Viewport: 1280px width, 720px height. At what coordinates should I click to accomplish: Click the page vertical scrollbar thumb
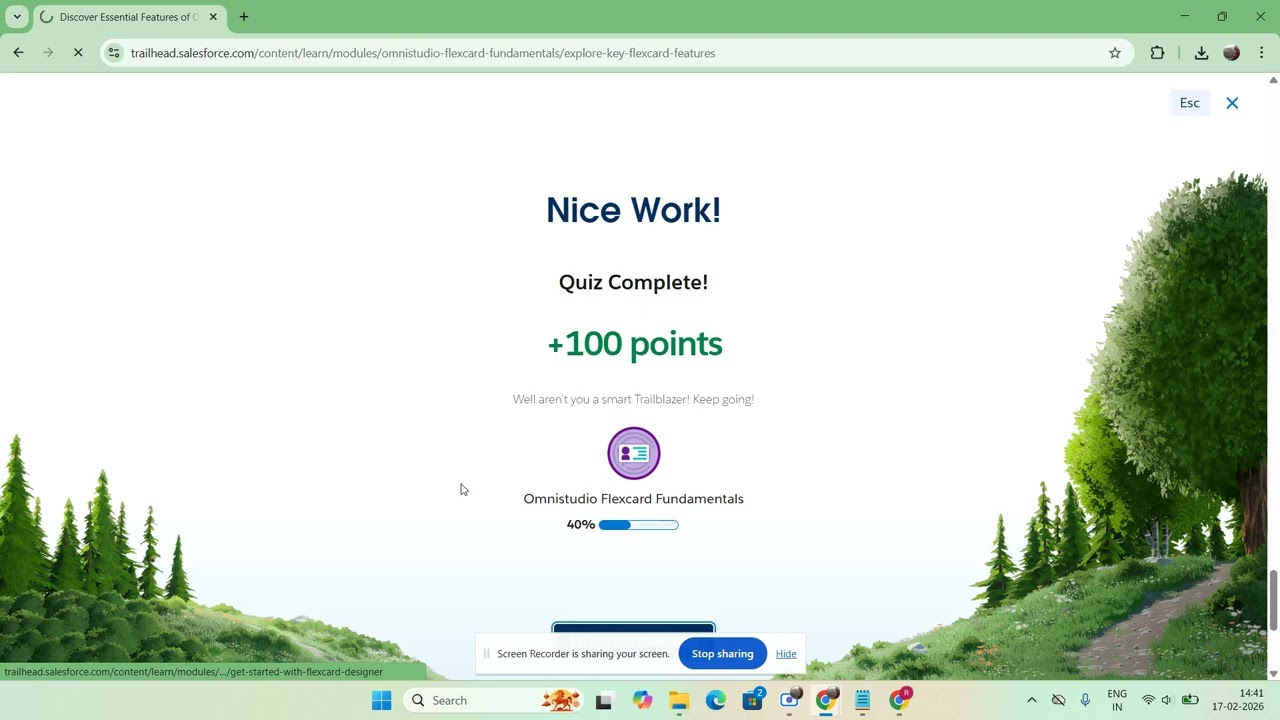[1273, 600]
